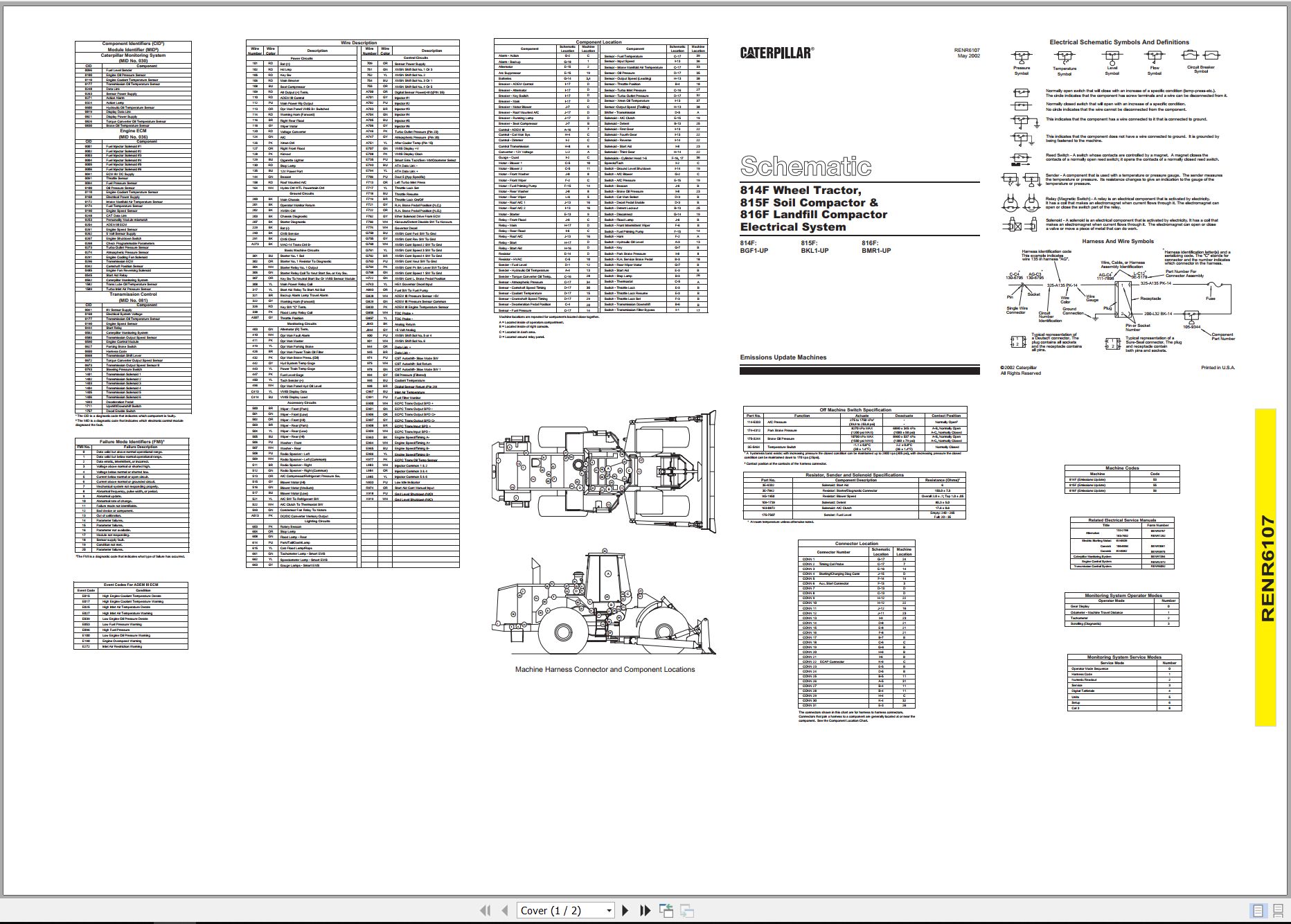Screen dimensions: 1291x924
Task: Click the side-view machine drawing
Action: point(604,603)
